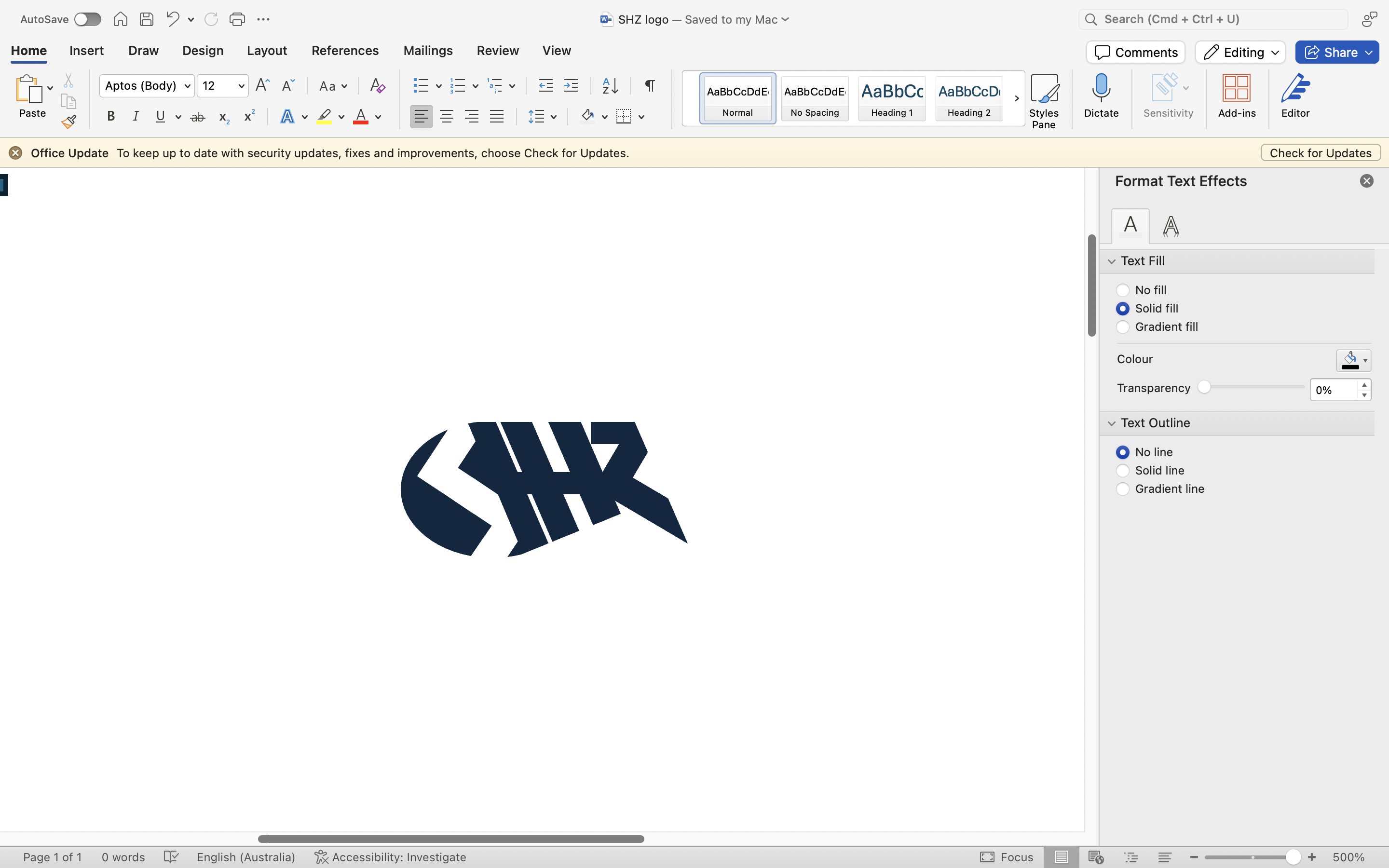The height and width of the screenshot is (868, 1389).
Task: Click the Bold formatting icon
Action: pos(111,117)
